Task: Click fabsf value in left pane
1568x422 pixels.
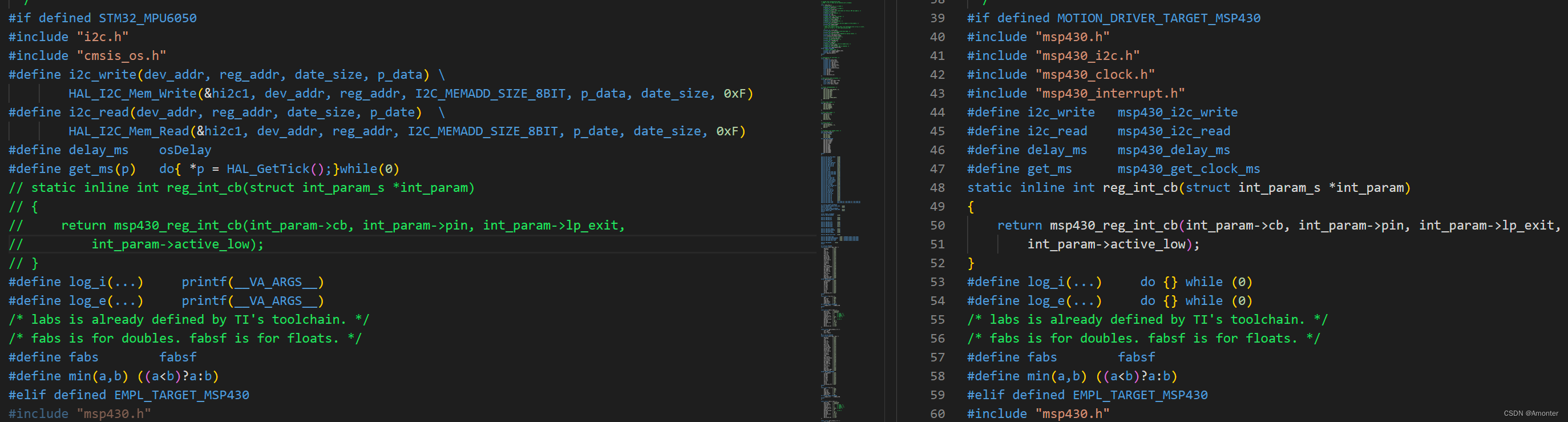Action: pos(177,358)
